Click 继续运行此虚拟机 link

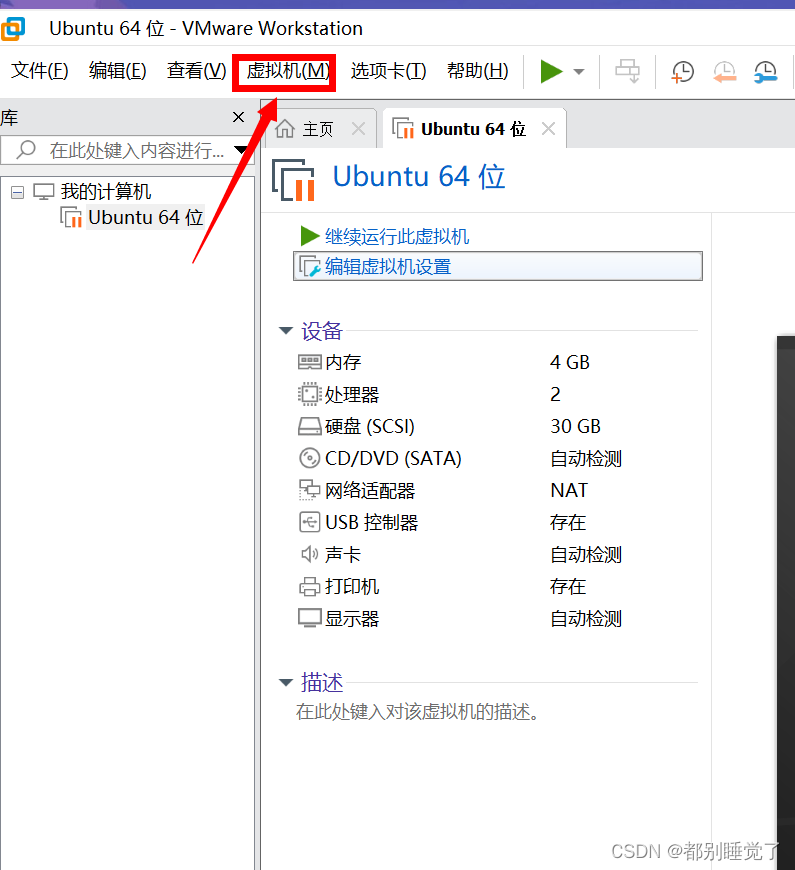pyautogui.click(x=397, y=236)
